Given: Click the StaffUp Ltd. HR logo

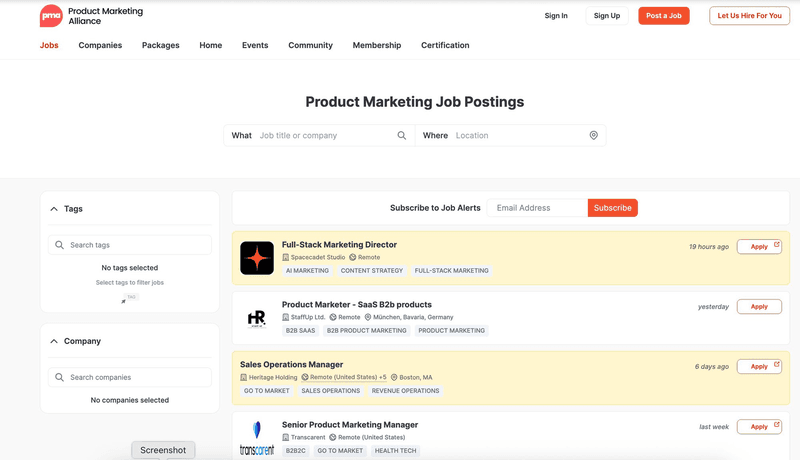Looking at the screenshot, I should click(x=257, y=318).
